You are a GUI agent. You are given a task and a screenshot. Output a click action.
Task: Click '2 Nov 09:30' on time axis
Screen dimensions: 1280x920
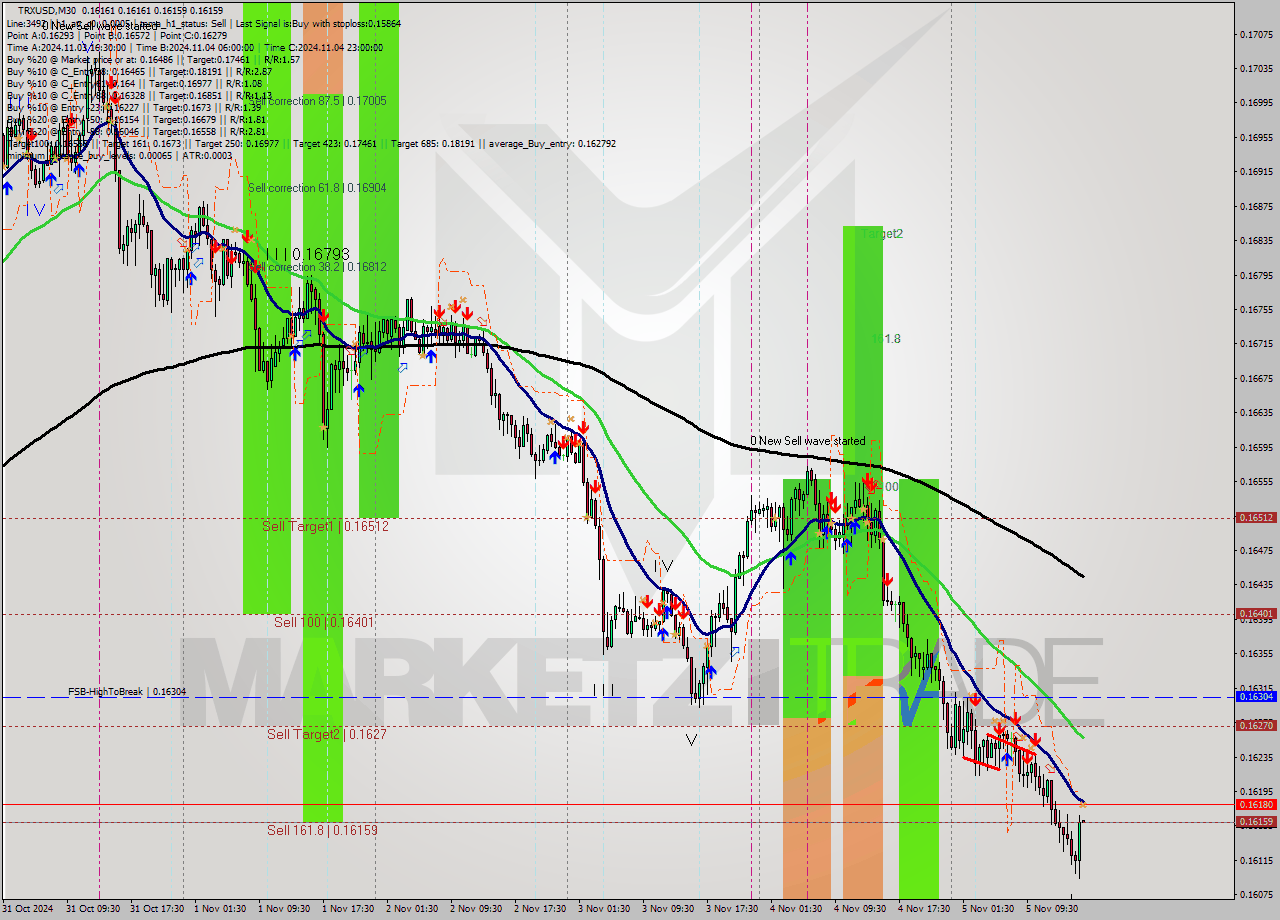pos(477,909)
